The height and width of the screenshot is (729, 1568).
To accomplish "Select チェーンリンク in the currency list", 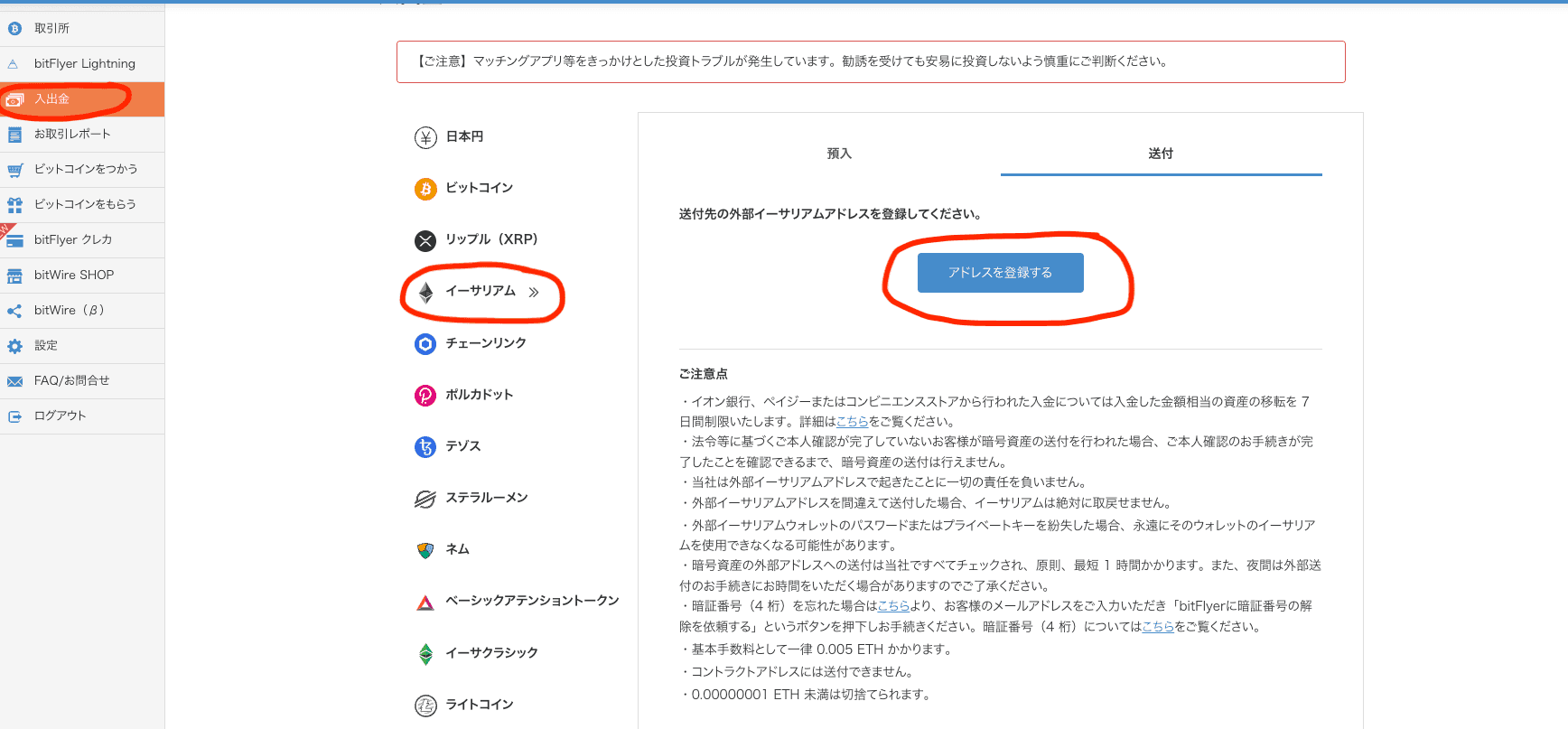I will point(486,344).
